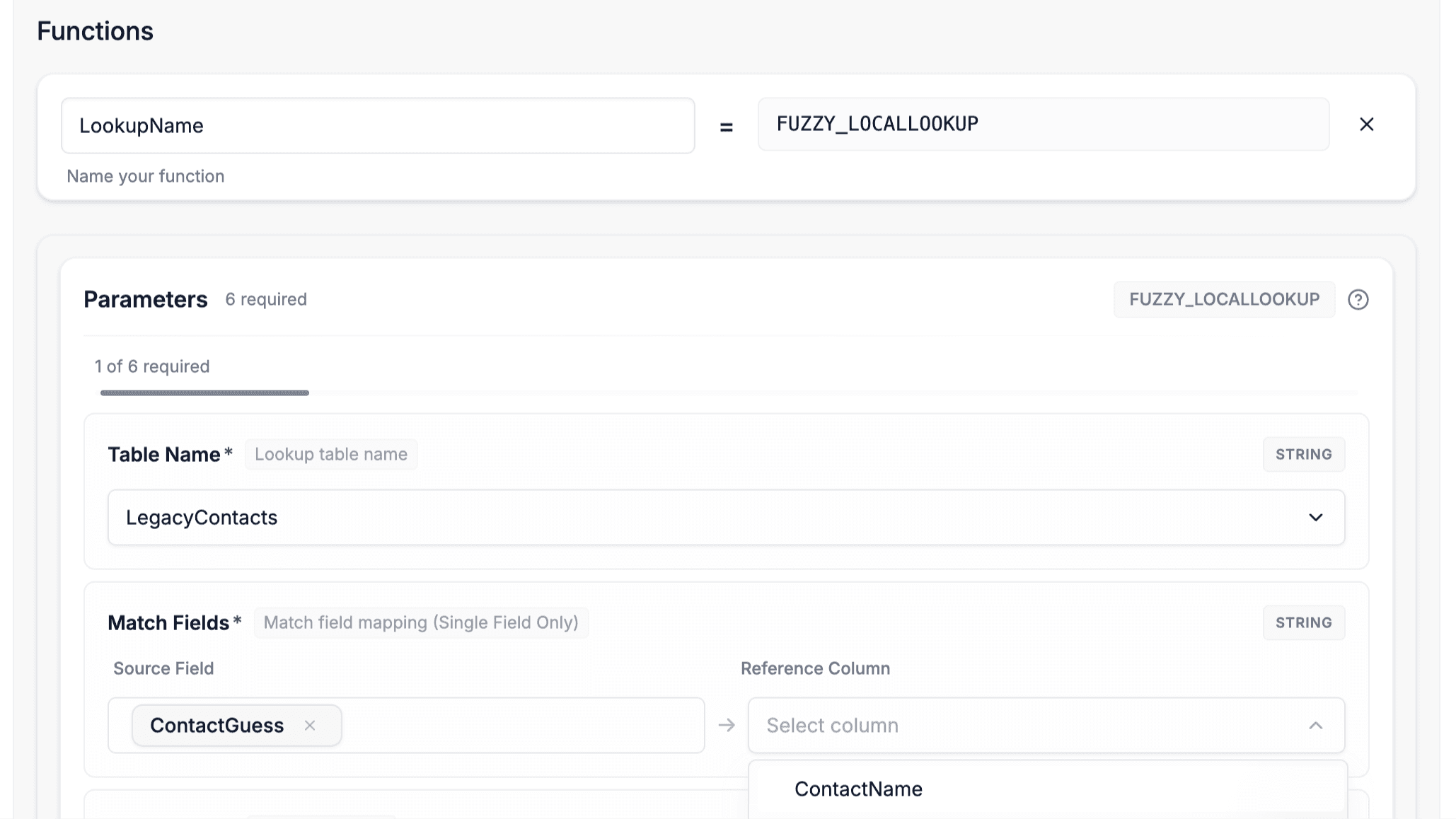Click the equals sign between name and formula
The image size is (1456, 819).
(726, 127)
